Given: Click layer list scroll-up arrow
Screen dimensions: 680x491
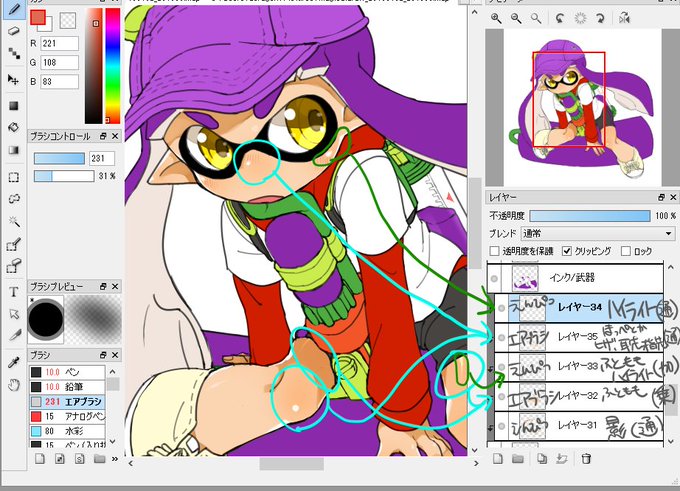Looking at the screenshot, I should (x=671, y=267).
